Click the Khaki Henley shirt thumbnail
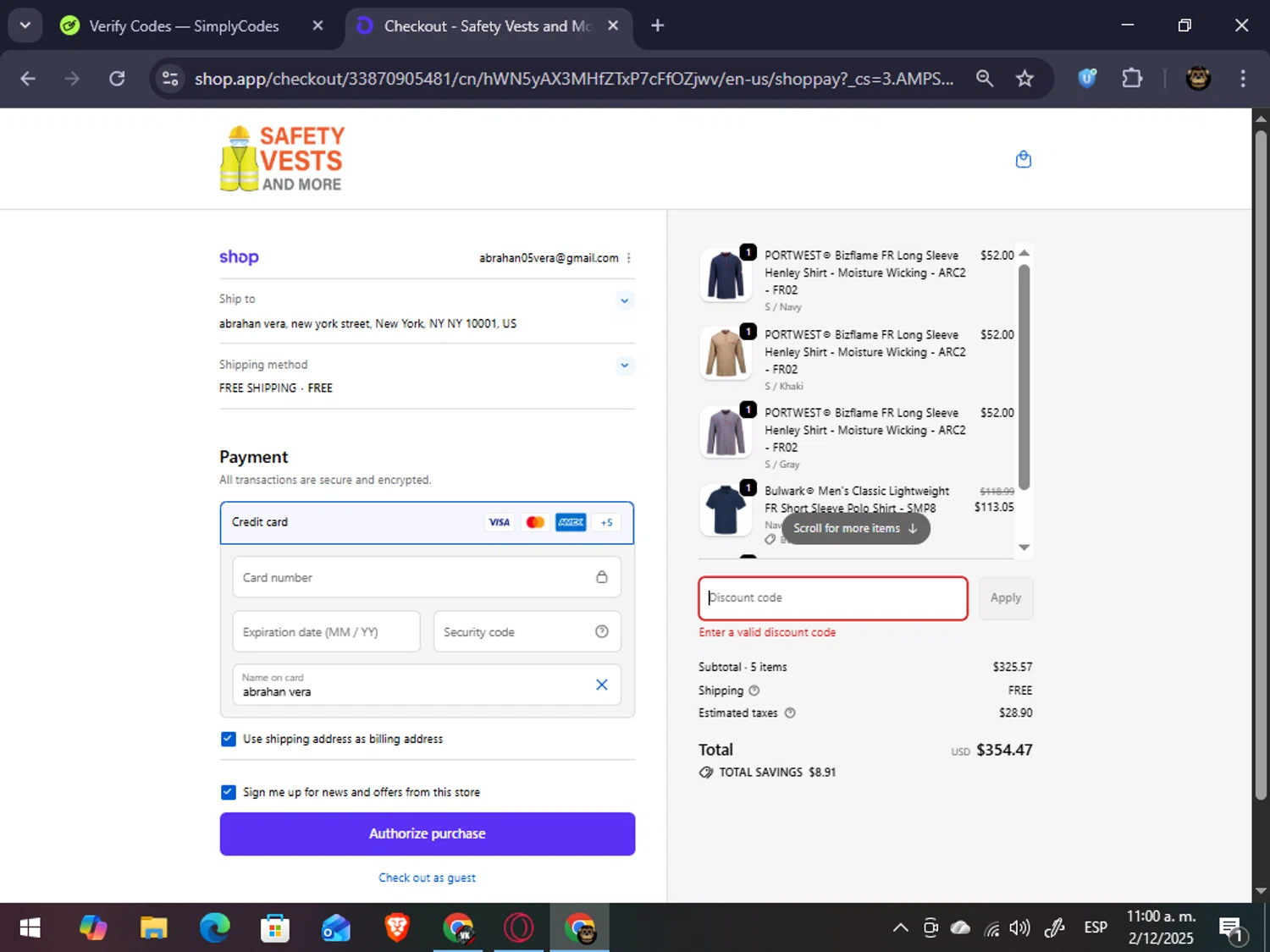This screenshot has height=952, width=1270. coord(726,353)
